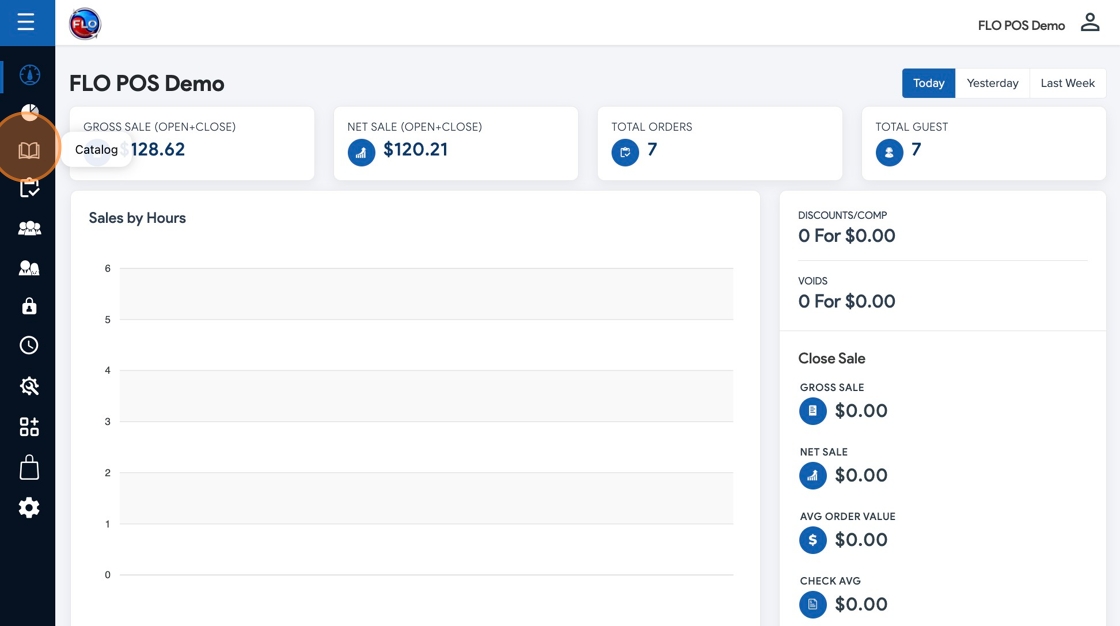The image size is (1120, 626).
Task: Click the FLO logo
Action: [x=85, y=23]
